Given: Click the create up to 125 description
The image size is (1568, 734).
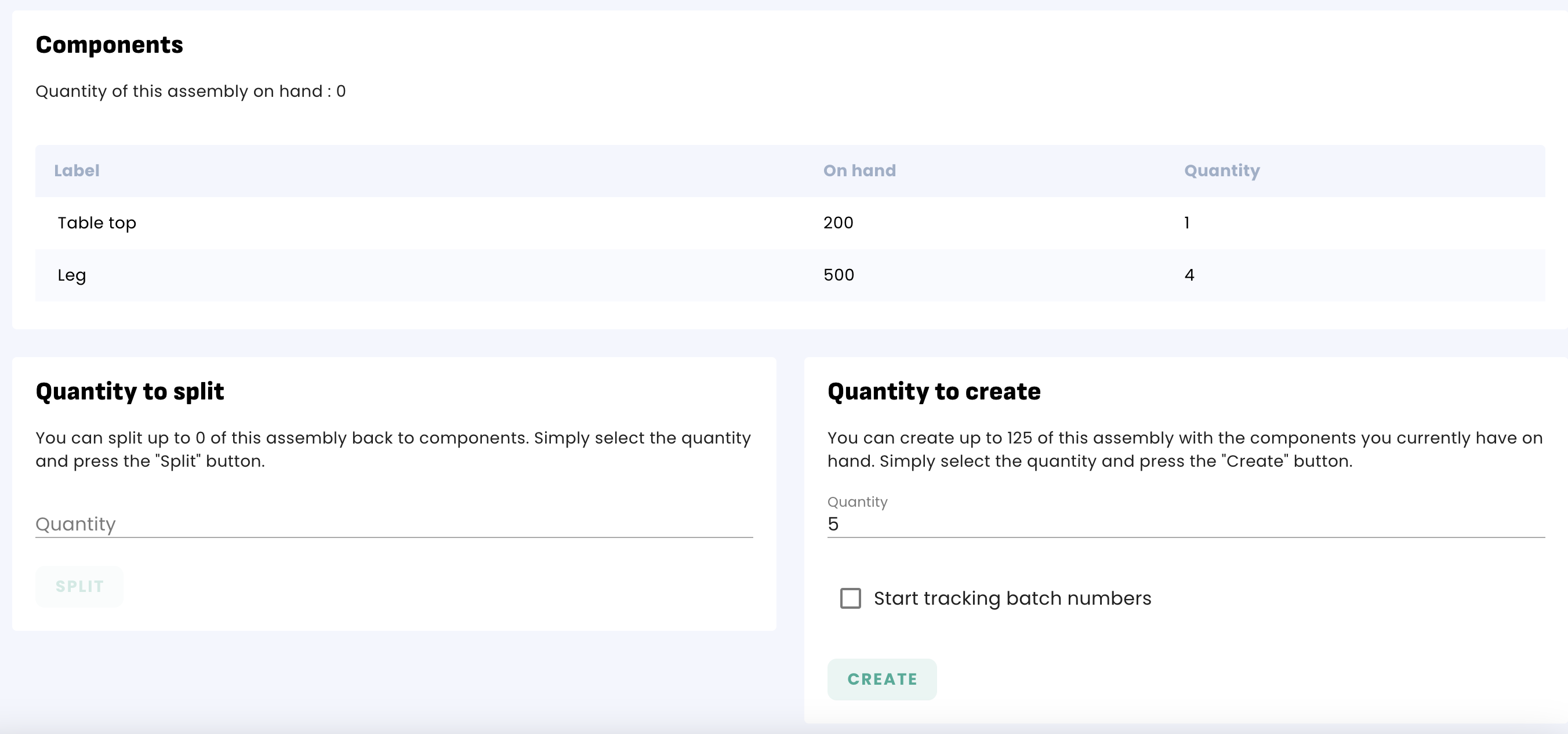Looking at the screenshot, I should point(1184,449).
